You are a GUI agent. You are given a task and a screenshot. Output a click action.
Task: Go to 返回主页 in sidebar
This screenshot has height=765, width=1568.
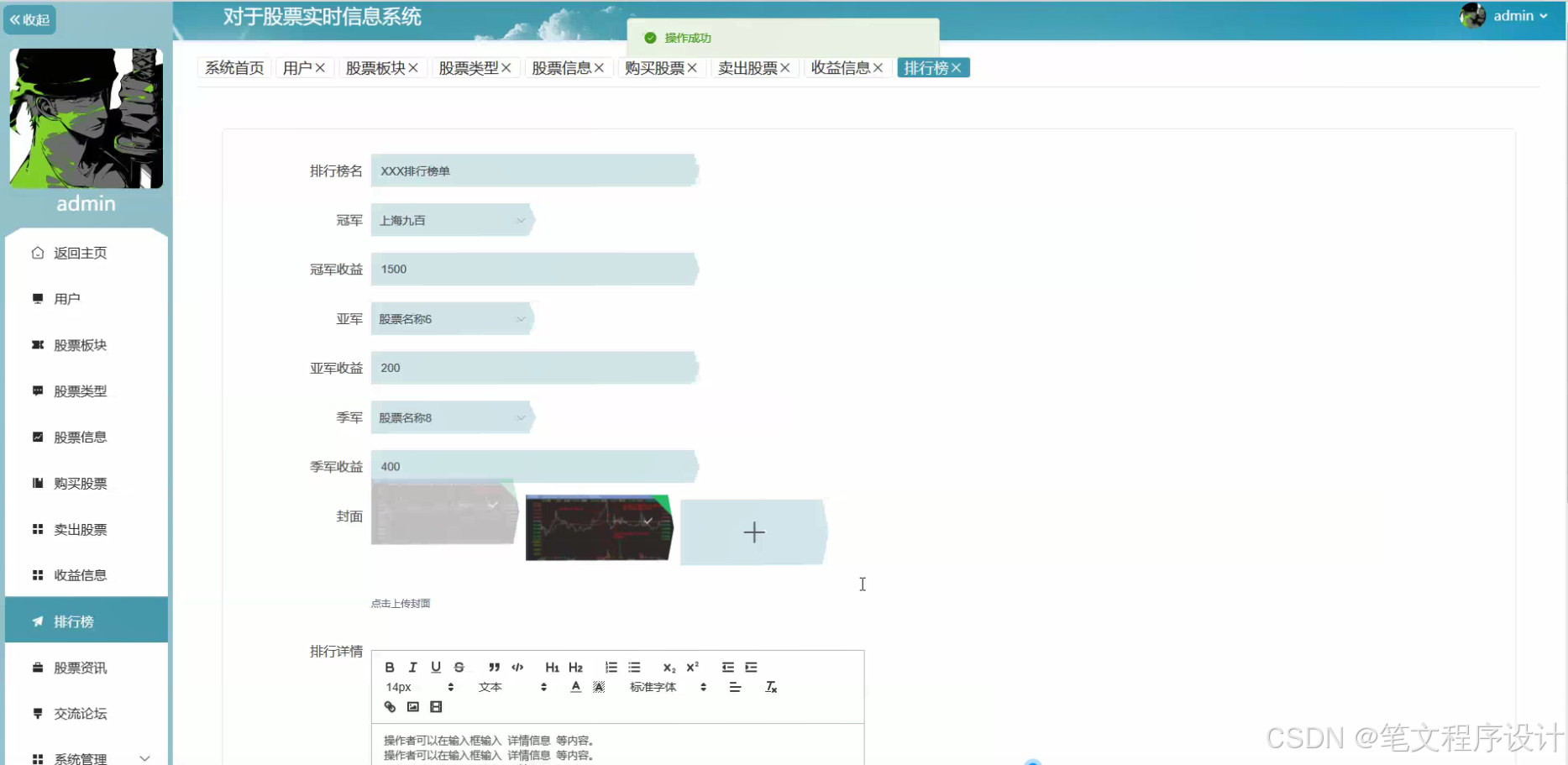87,253
